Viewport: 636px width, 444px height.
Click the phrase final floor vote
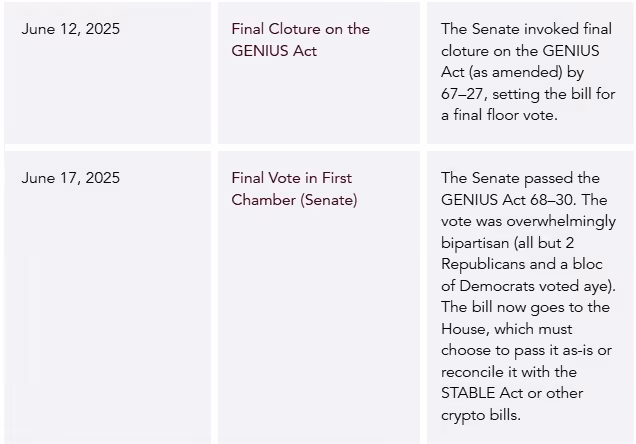[505, 115]
